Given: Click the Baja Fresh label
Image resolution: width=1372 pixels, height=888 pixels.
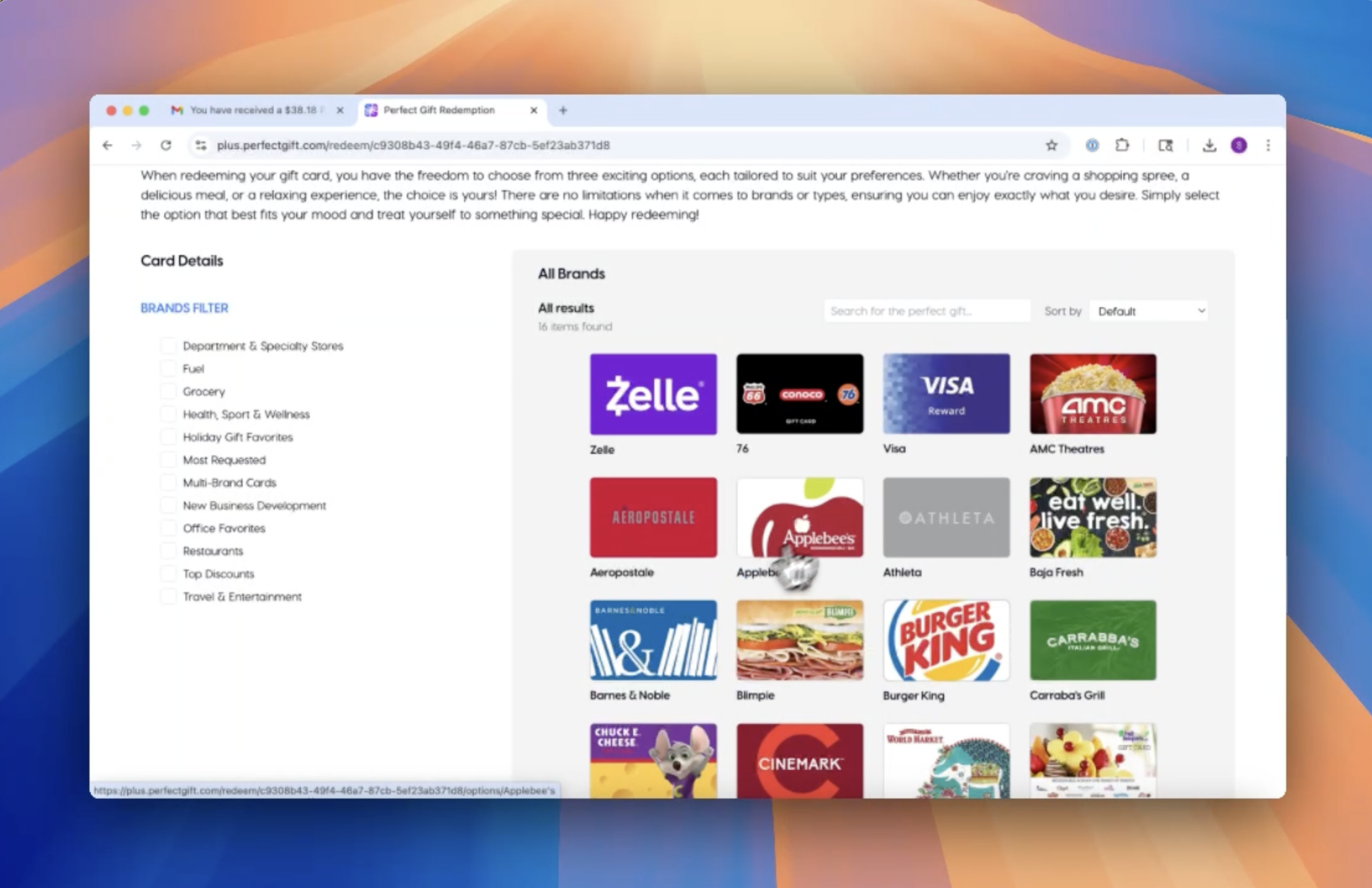Looking at the screenshot, I should coord(1056,572).
